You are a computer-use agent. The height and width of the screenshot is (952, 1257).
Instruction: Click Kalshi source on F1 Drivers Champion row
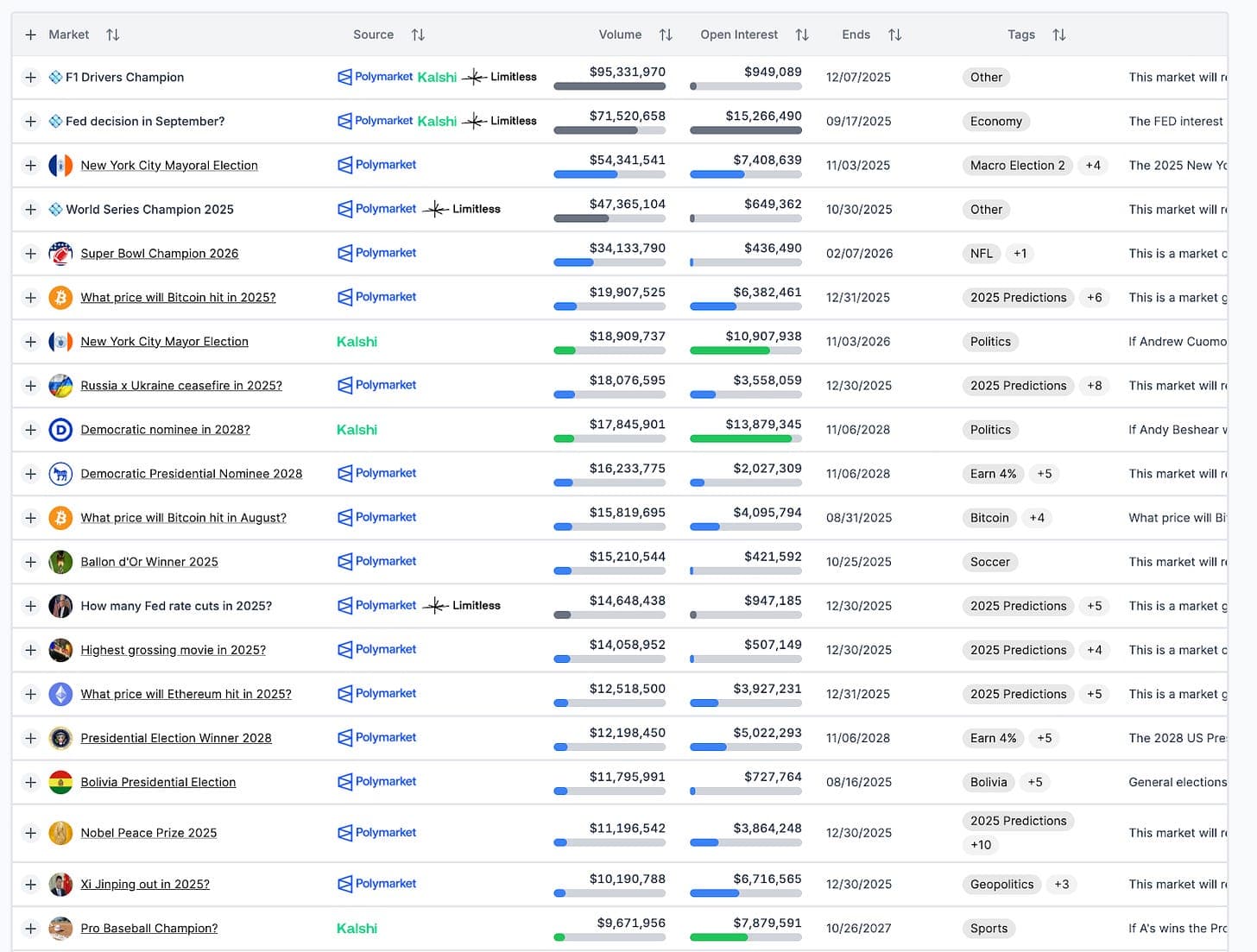point(437,77)
